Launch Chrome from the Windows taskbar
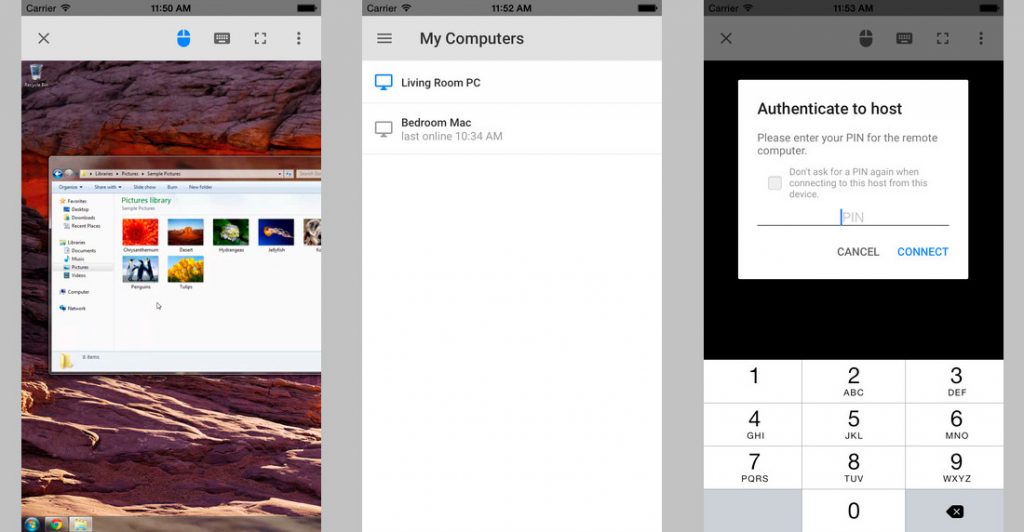The width and height of the screenshot is (1024, 532). coord(56,524)
